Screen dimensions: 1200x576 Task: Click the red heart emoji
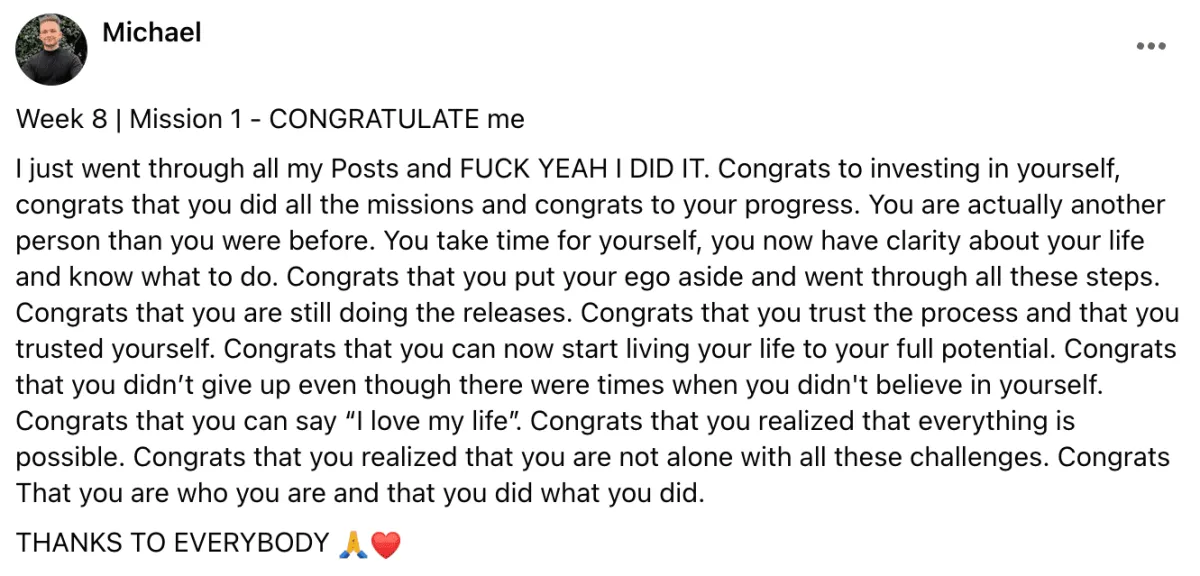(385, 544)
